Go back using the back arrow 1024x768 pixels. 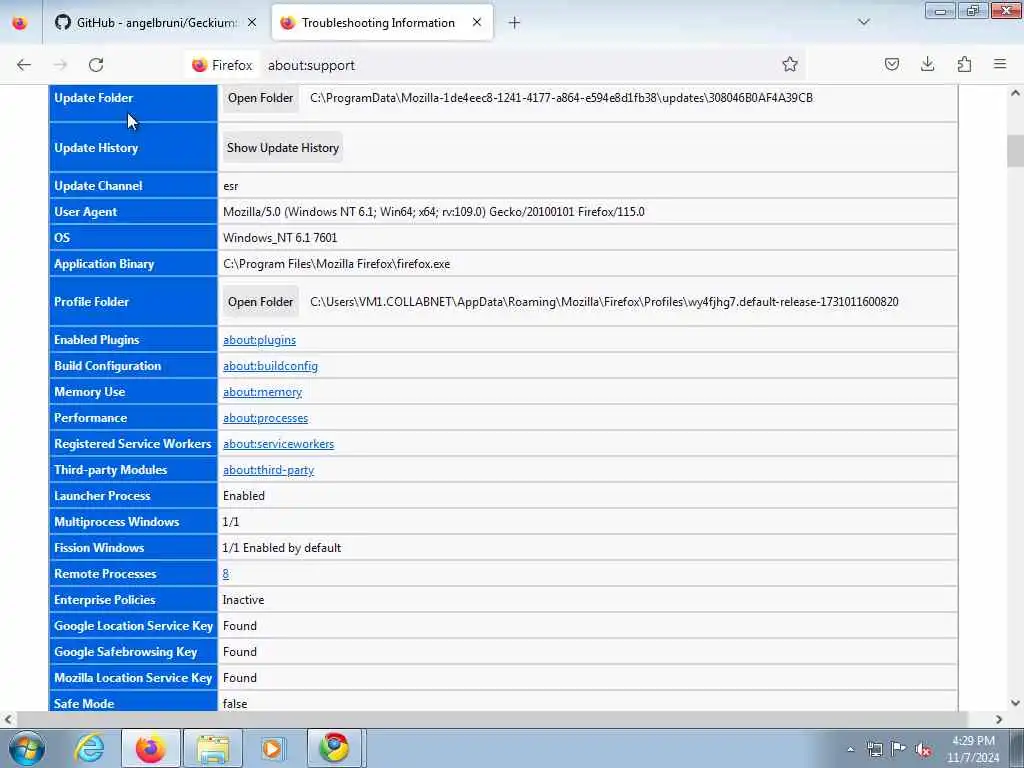(x=24, y=65)
